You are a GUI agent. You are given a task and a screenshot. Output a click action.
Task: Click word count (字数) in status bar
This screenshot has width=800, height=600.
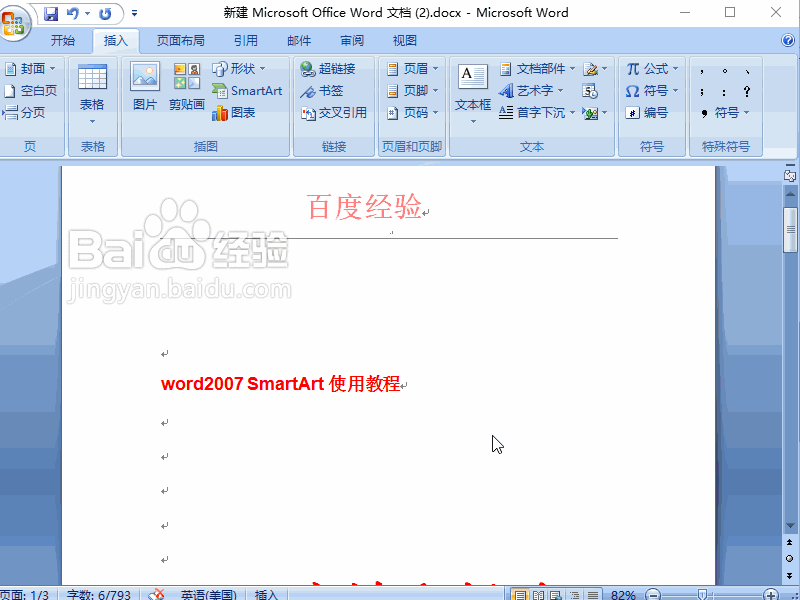coord(98,595)
